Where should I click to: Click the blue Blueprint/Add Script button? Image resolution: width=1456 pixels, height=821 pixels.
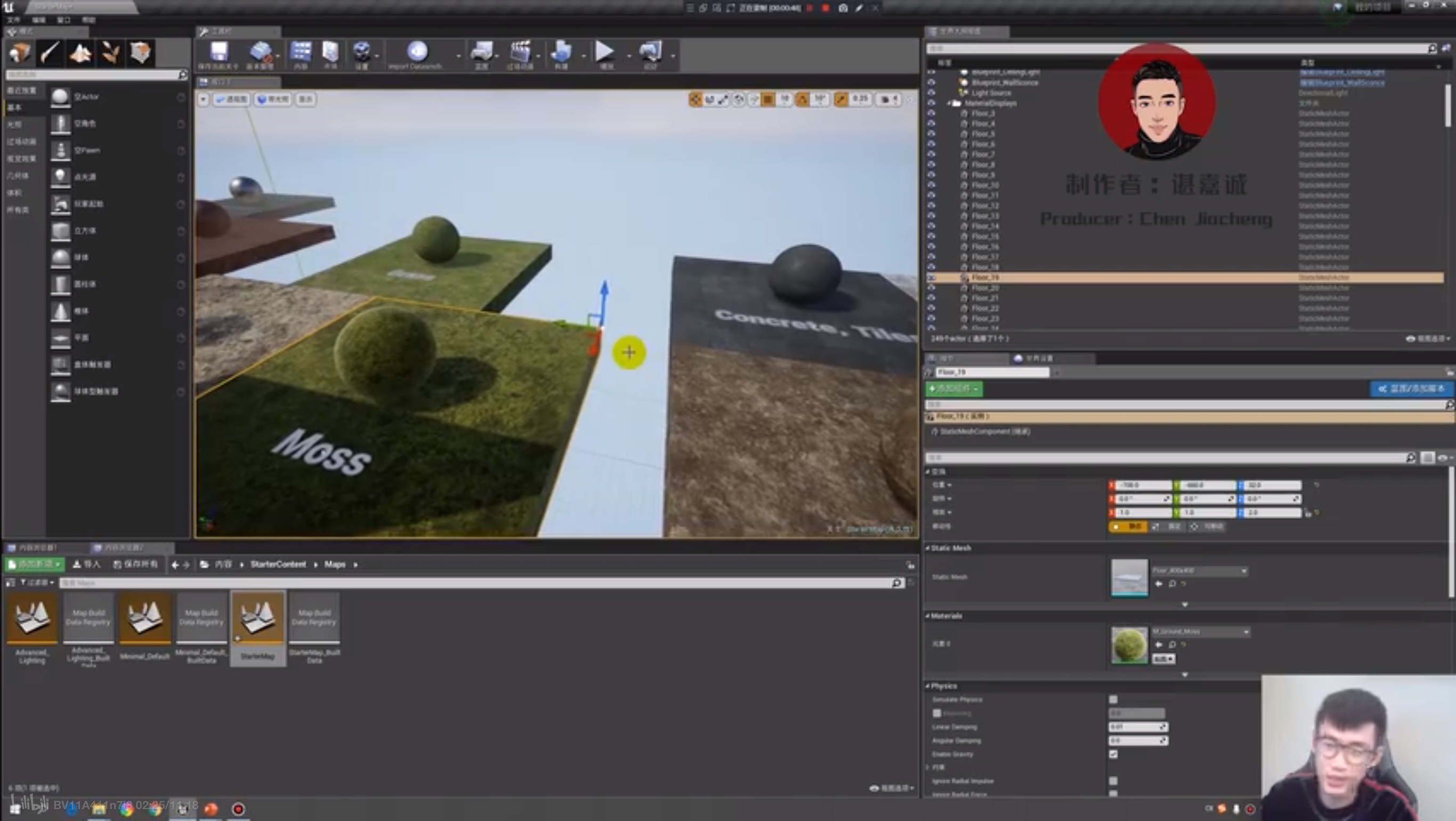pyautogui.click(x=1411, y=389)
